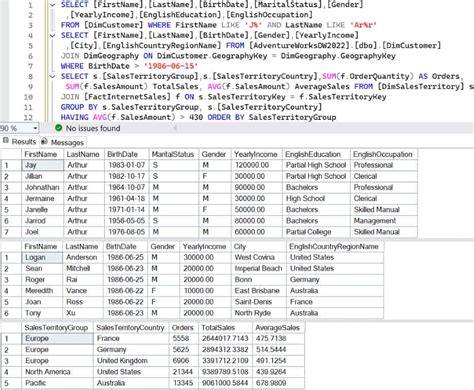Select the SalesTerritoryGroup column header
474x390 pixels.
57,328
